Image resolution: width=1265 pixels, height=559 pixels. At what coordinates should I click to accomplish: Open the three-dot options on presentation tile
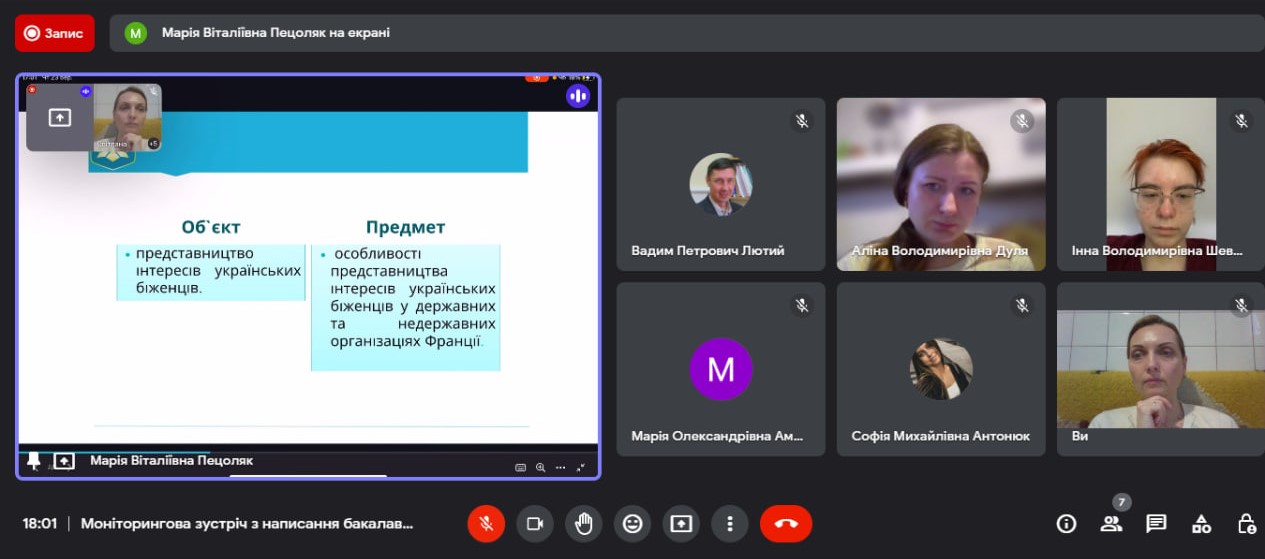(x=560, y=467)
